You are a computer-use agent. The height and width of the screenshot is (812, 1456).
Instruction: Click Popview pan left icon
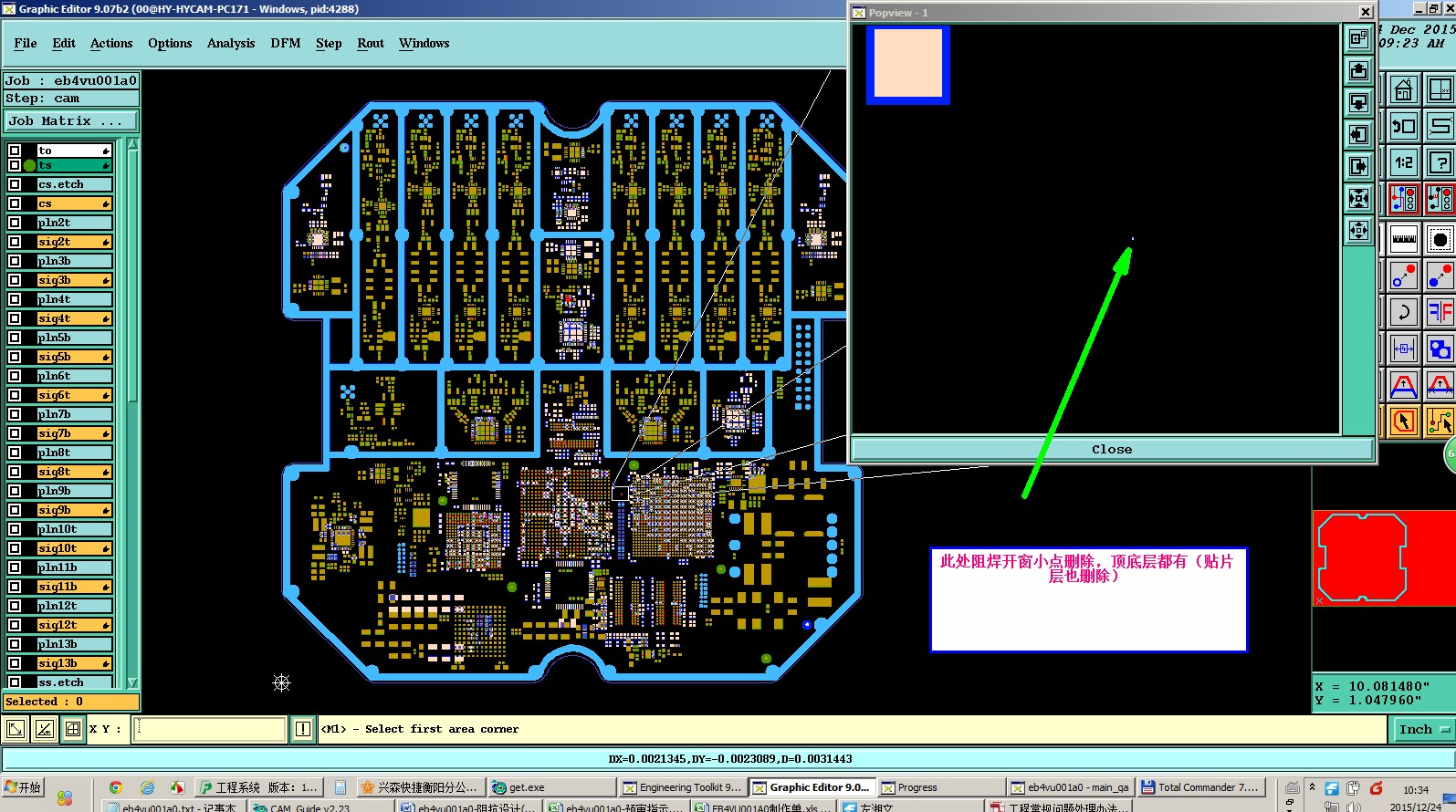pyautogui.click(x=1358, y=134)
